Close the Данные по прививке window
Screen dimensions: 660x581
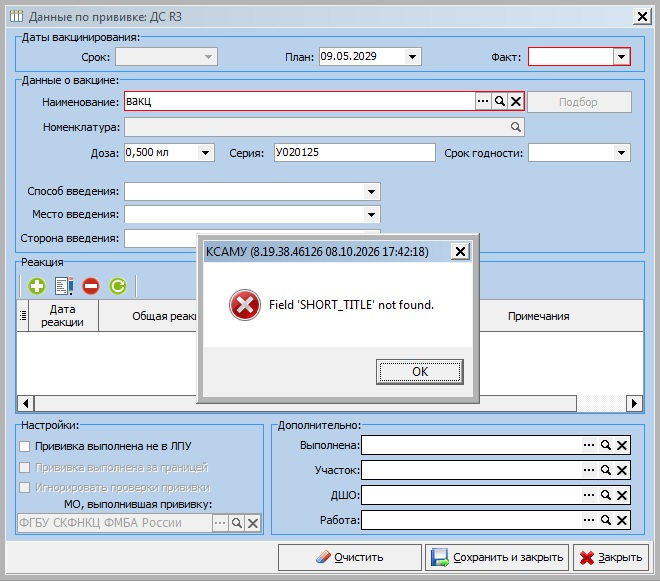click(642, 16)
